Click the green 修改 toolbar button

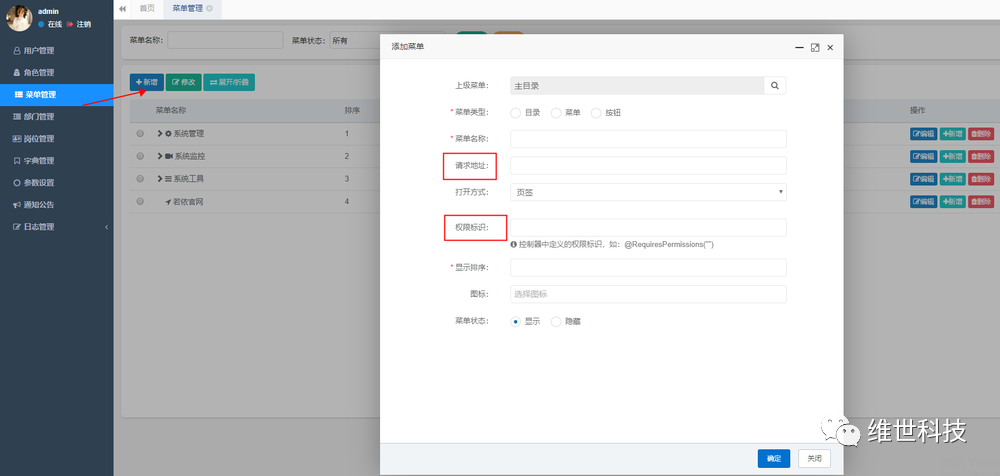coord(184,82)
